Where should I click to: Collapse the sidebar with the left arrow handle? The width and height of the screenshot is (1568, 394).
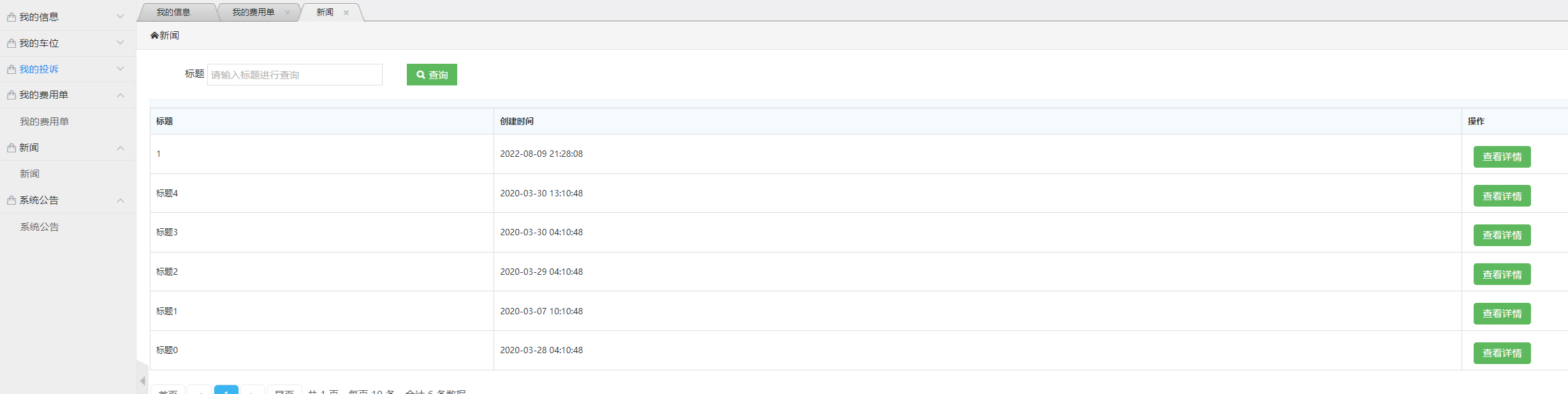tap(142, 381)
